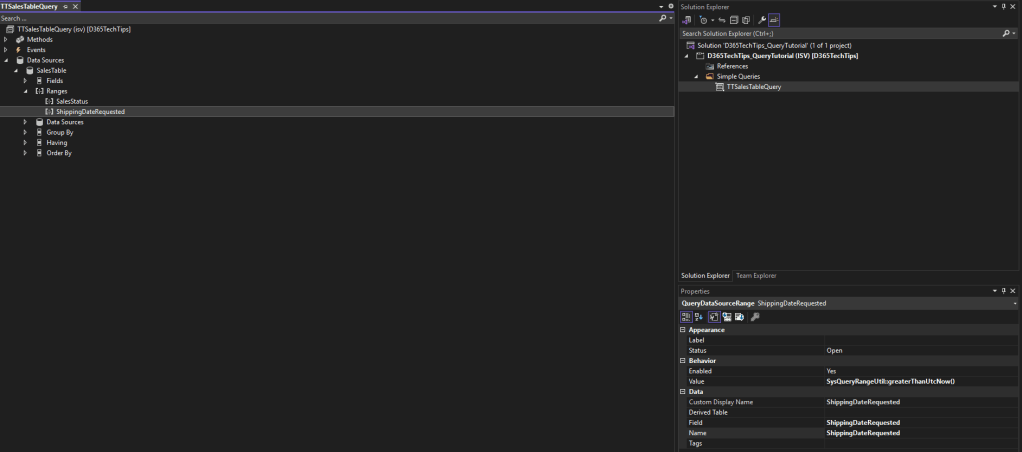
Task: Open solution Properties via the wrench icon
Action: click(762, 20)
